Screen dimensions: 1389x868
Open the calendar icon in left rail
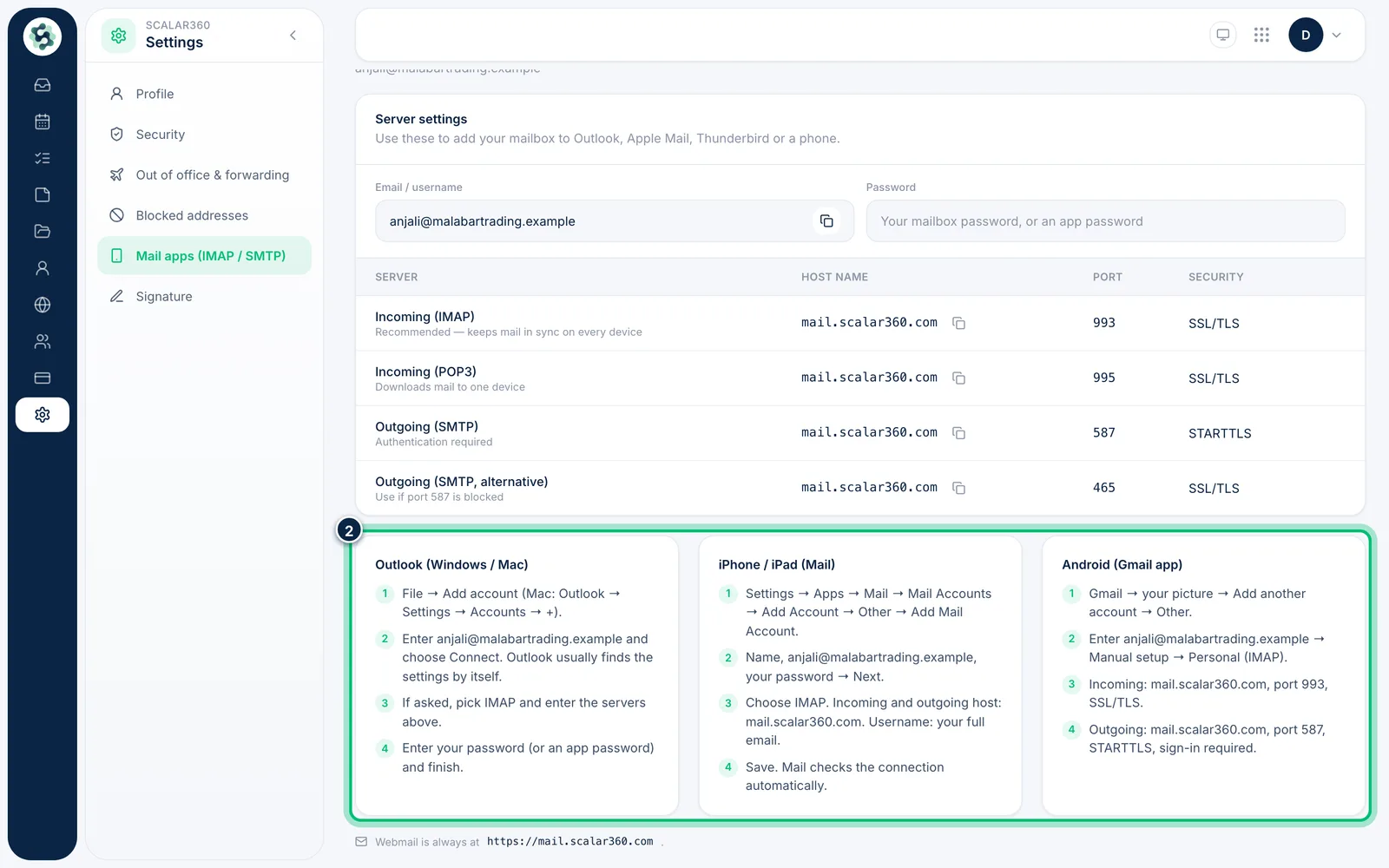(42, 122)
